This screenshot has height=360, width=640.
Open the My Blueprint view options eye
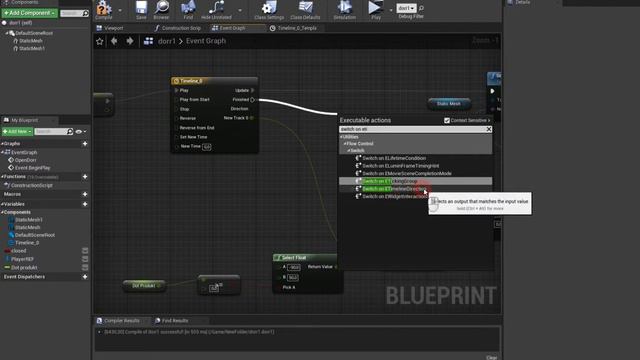click(x=79, y=131)
